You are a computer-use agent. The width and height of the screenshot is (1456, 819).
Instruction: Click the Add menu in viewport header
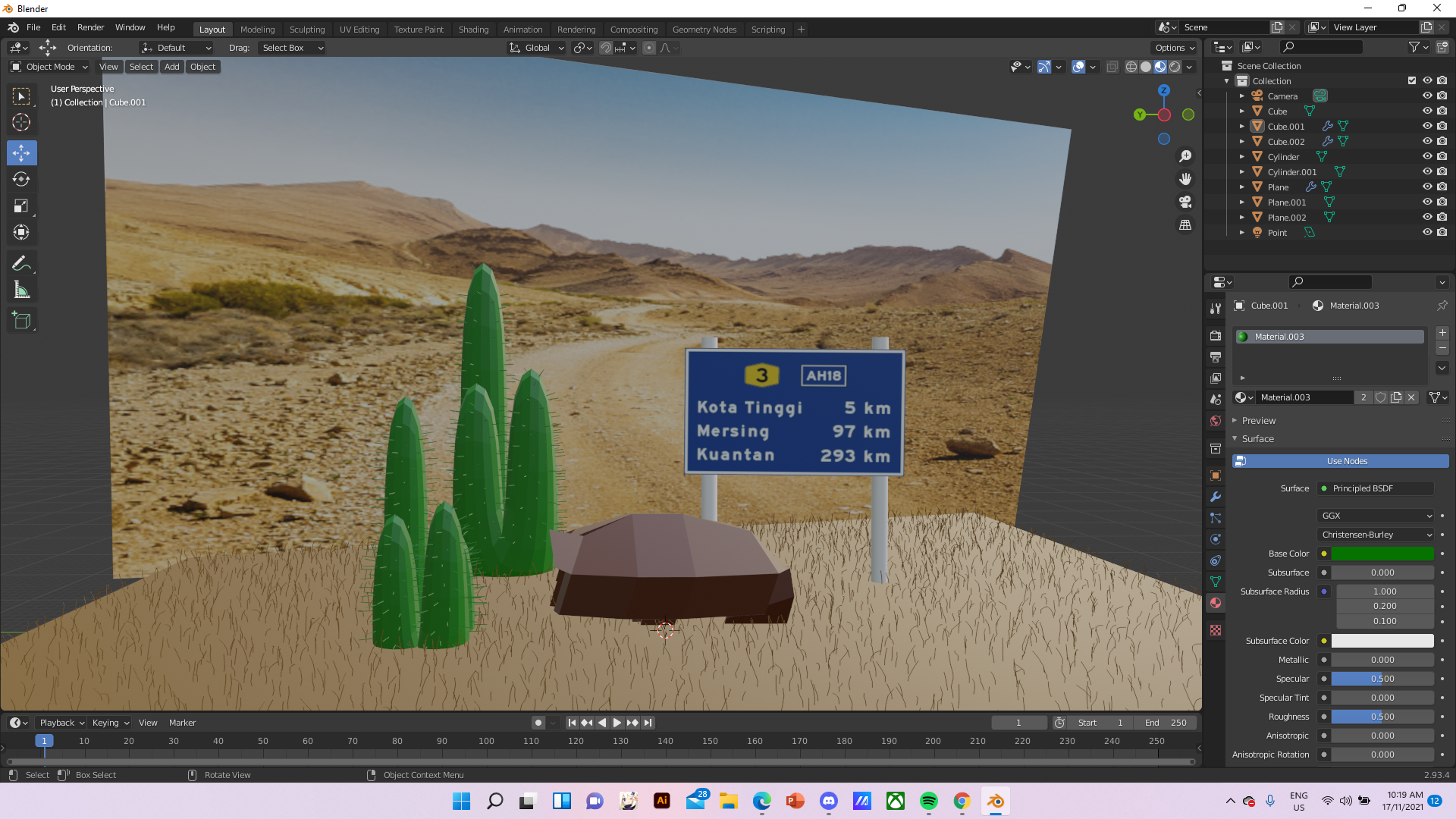pos(172,67)
